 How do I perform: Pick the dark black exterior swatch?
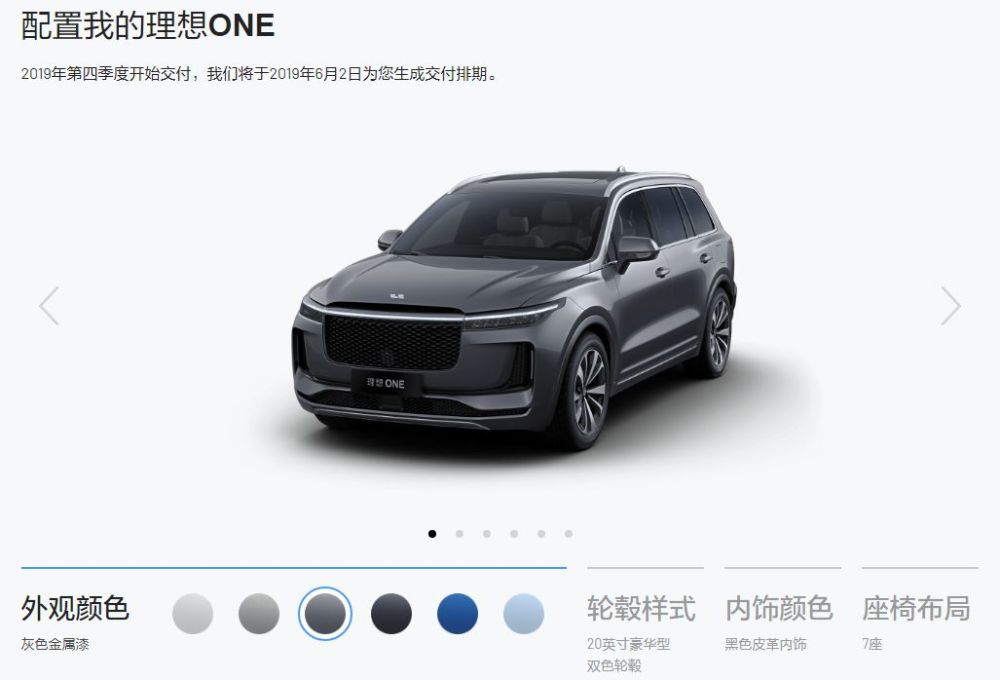pos(392,614)
